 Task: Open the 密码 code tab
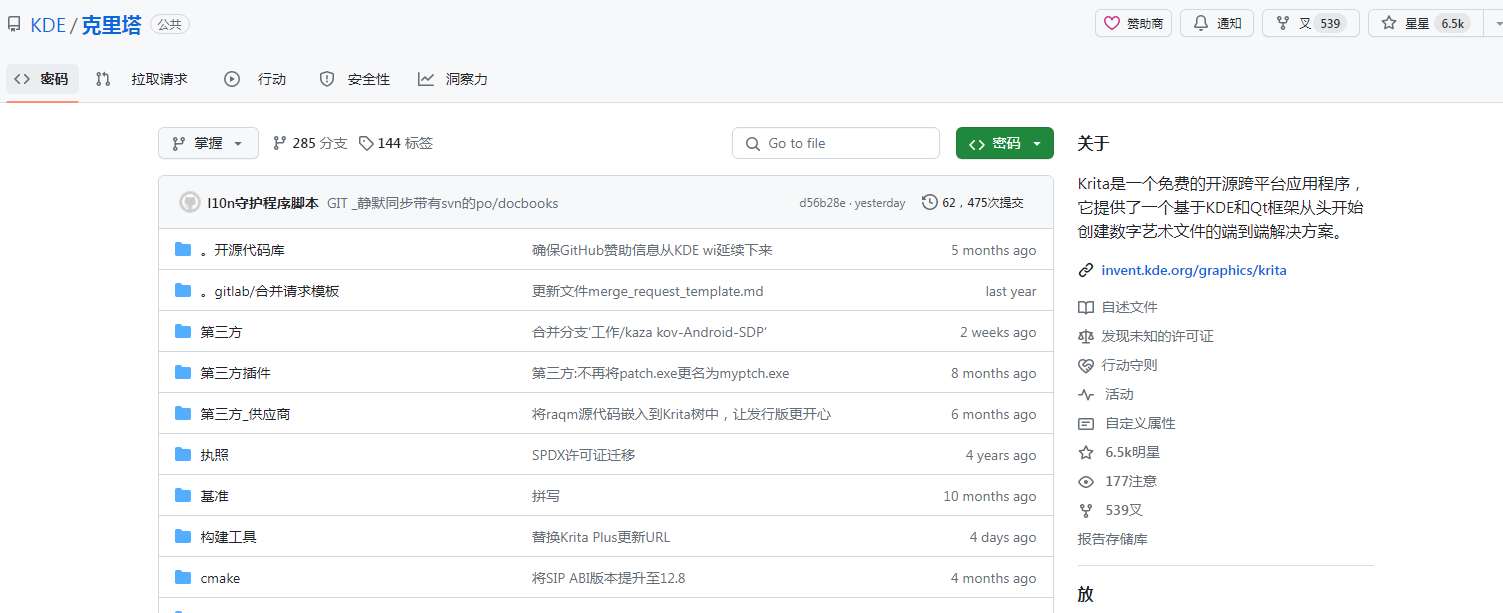(x=42, y=79)
